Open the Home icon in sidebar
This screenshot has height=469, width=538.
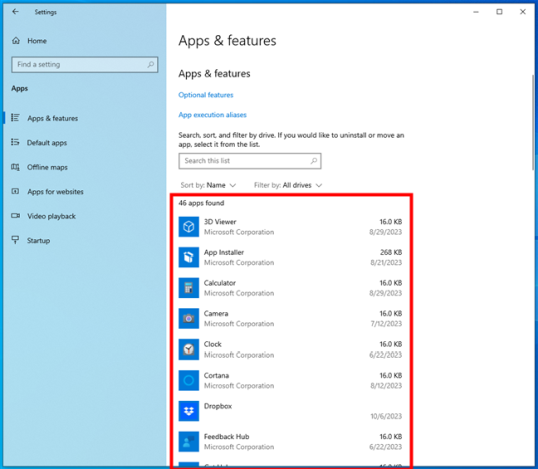click(16, 41)
